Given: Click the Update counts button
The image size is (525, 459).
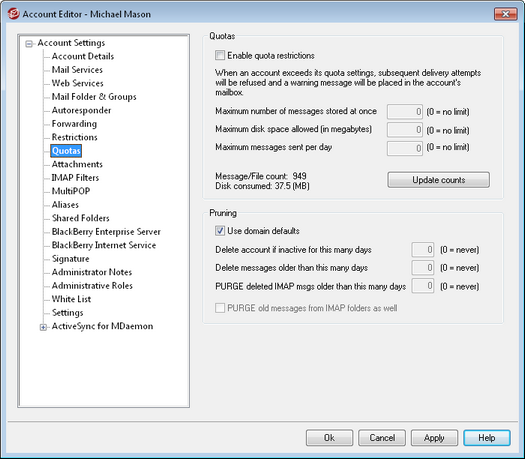Looking at the screenshot, I should pos(438,180).
